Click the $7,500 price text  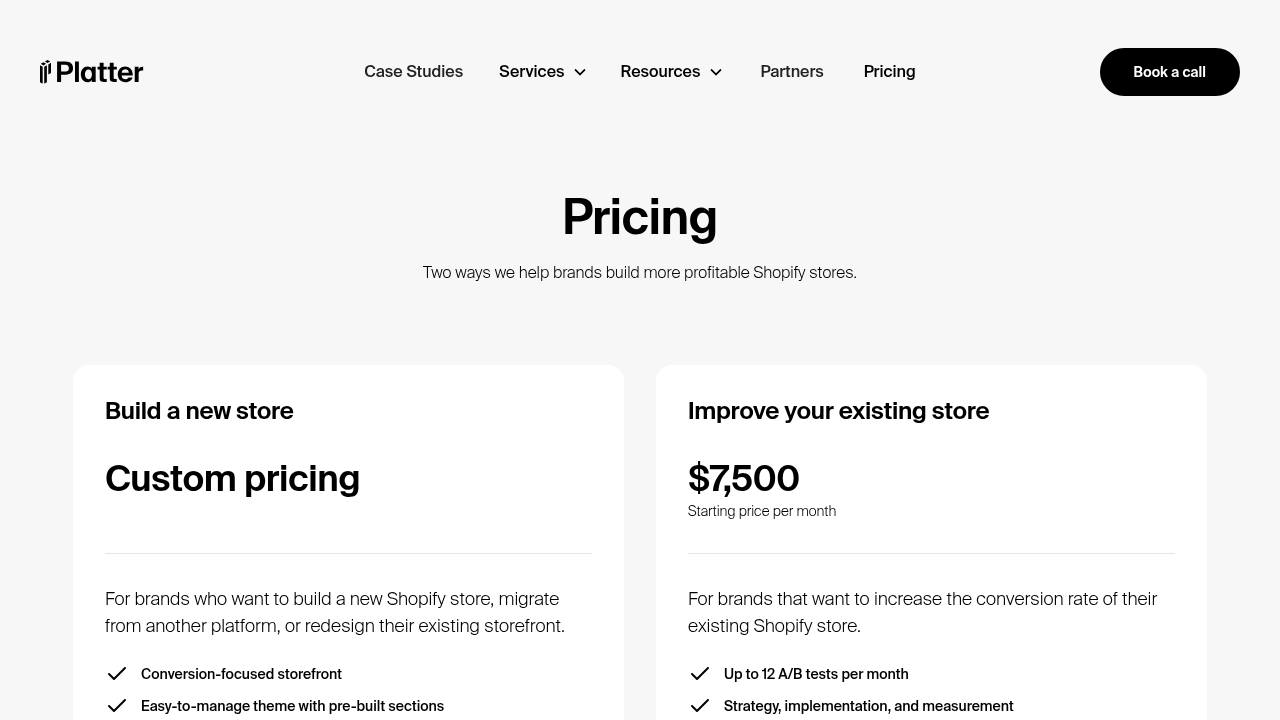[743, 479]
